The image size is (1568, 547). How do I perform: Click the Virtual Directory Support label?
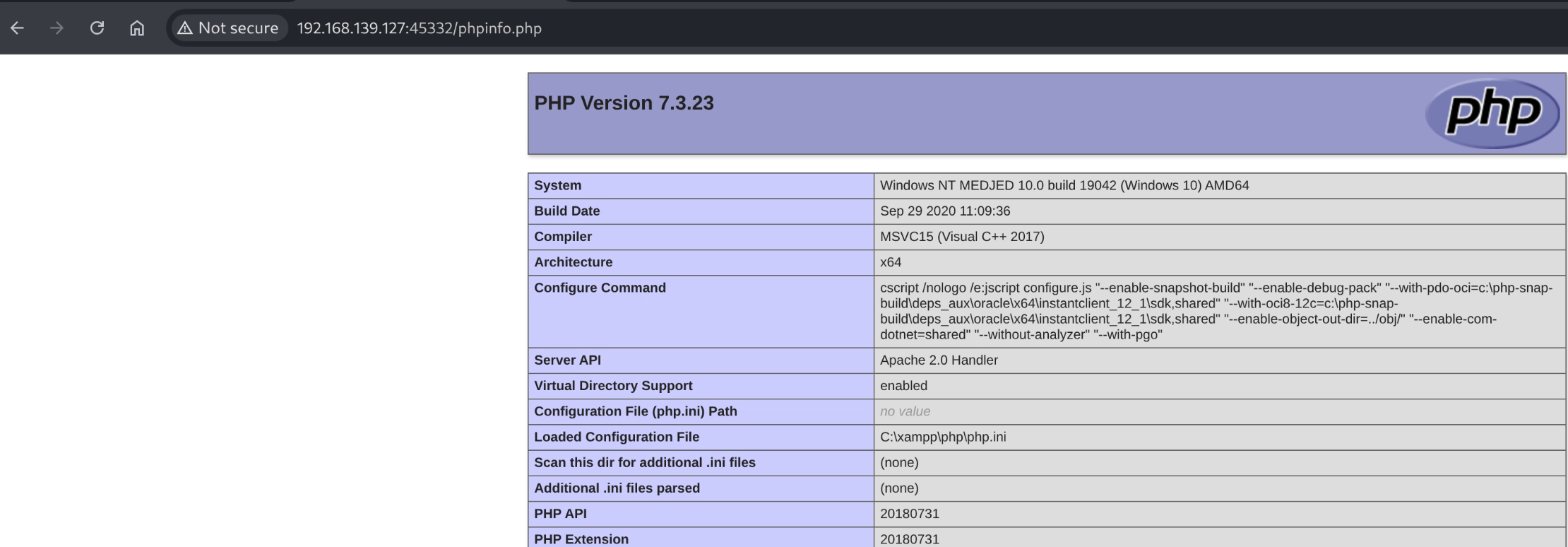(x=613, y=386)
